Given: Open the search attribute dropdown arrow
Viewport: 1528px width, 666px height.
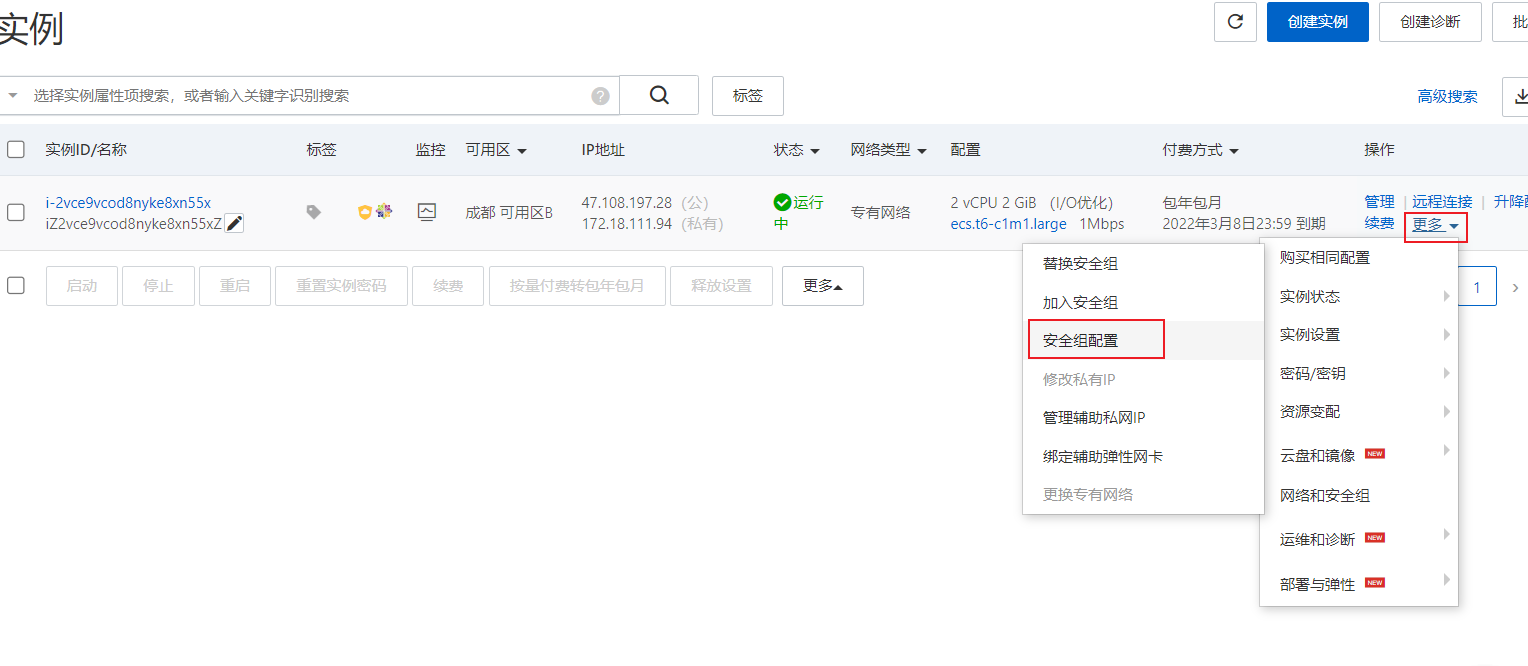Looking at the screenshot, I should click(x=13, y=95).
